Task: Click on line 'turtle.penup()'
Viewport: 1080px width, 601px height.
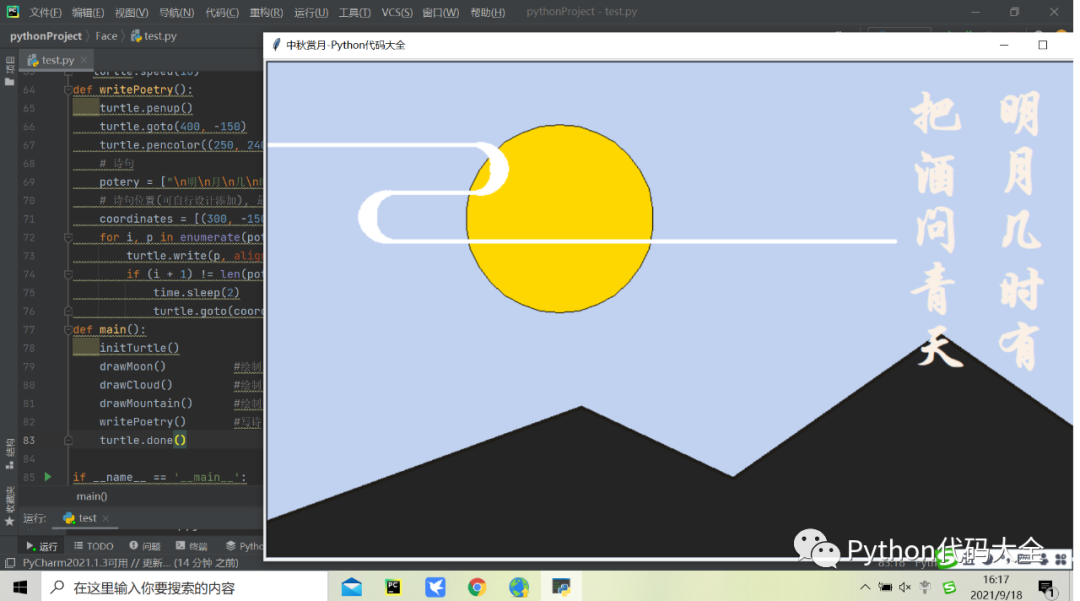Action: pyautogui.click(x=146, y=108)
